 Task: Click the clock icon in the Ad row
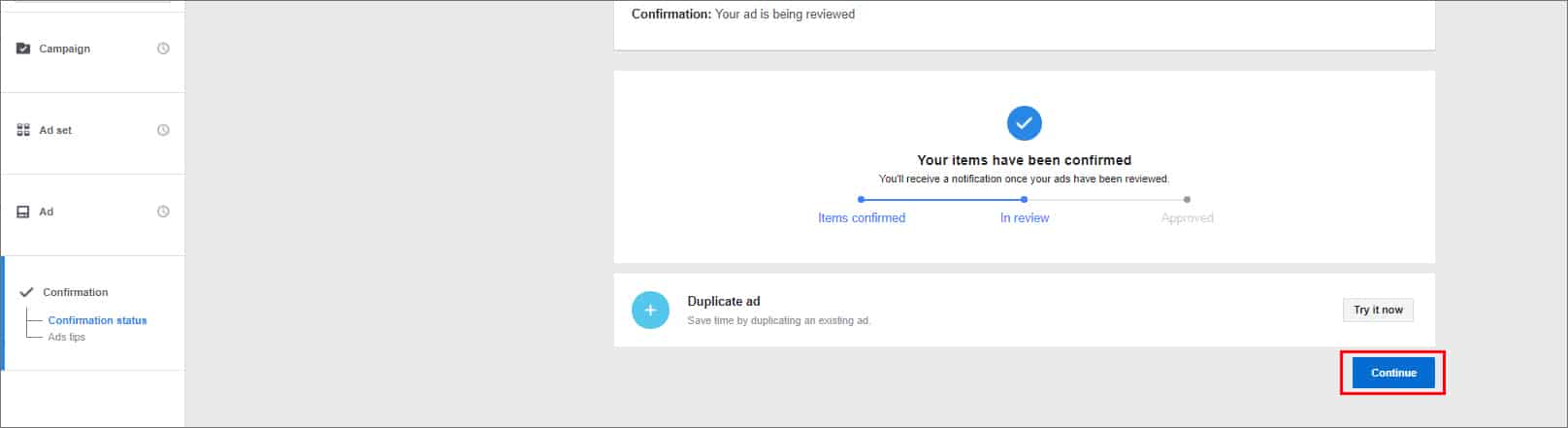tap(163, 212)
